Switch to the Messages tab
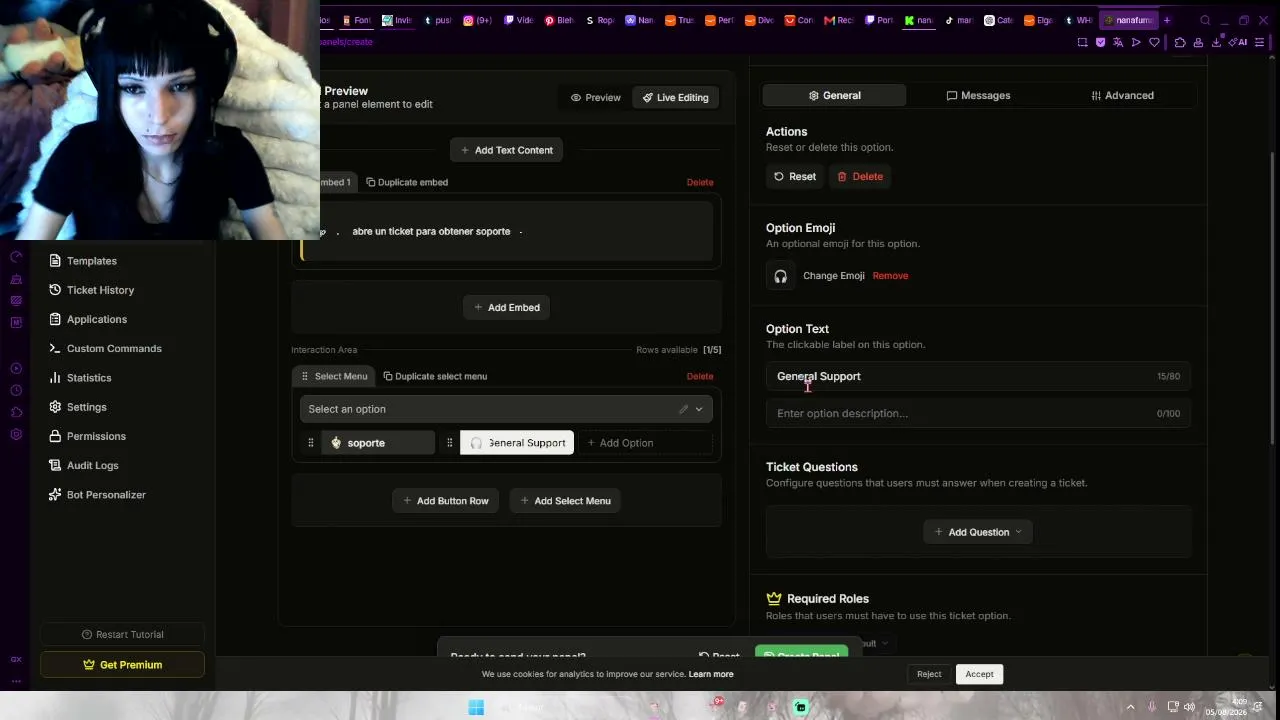 point(978,95)
